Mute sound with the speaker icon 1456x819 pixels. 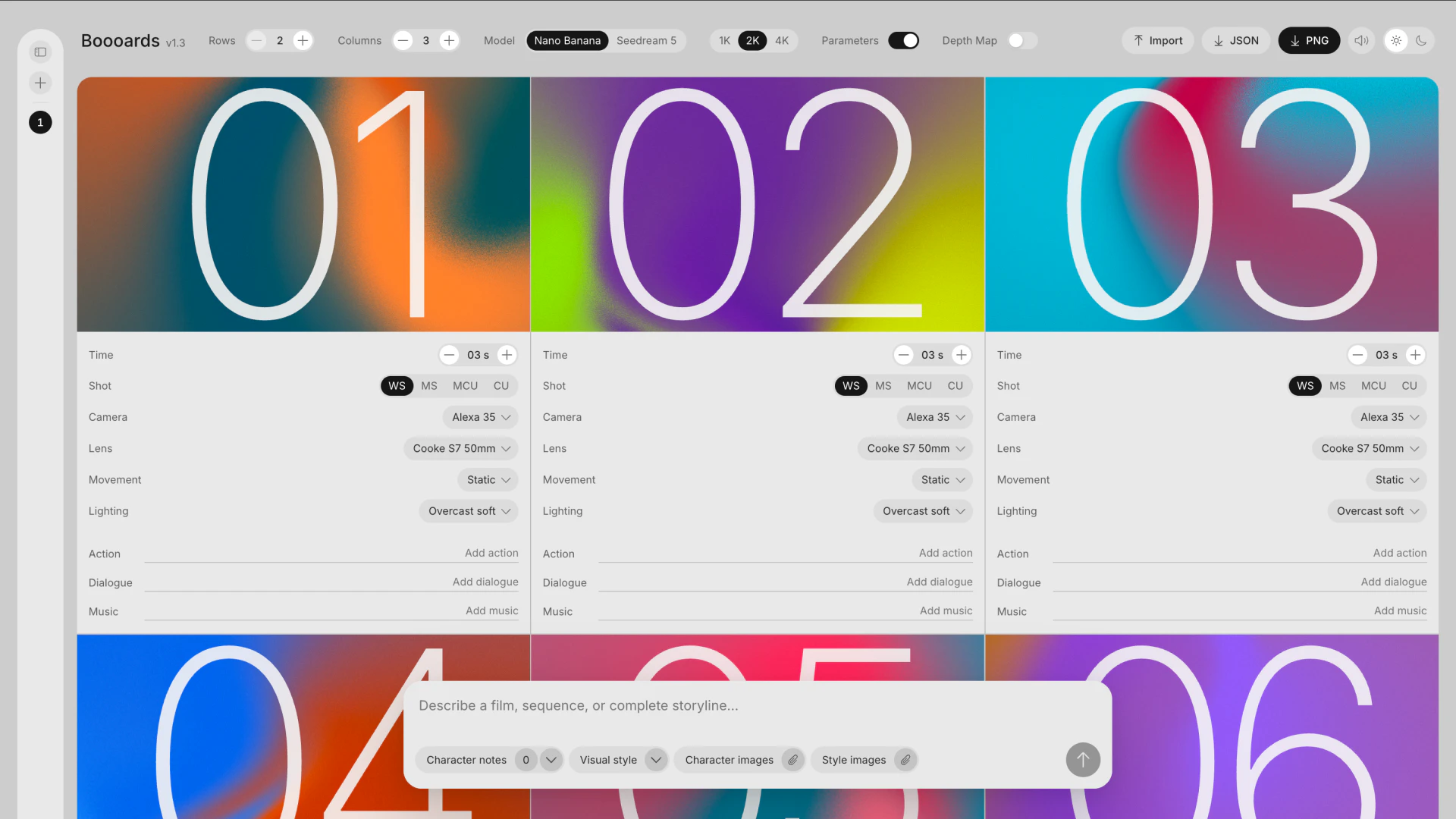tap(1362, 40)
